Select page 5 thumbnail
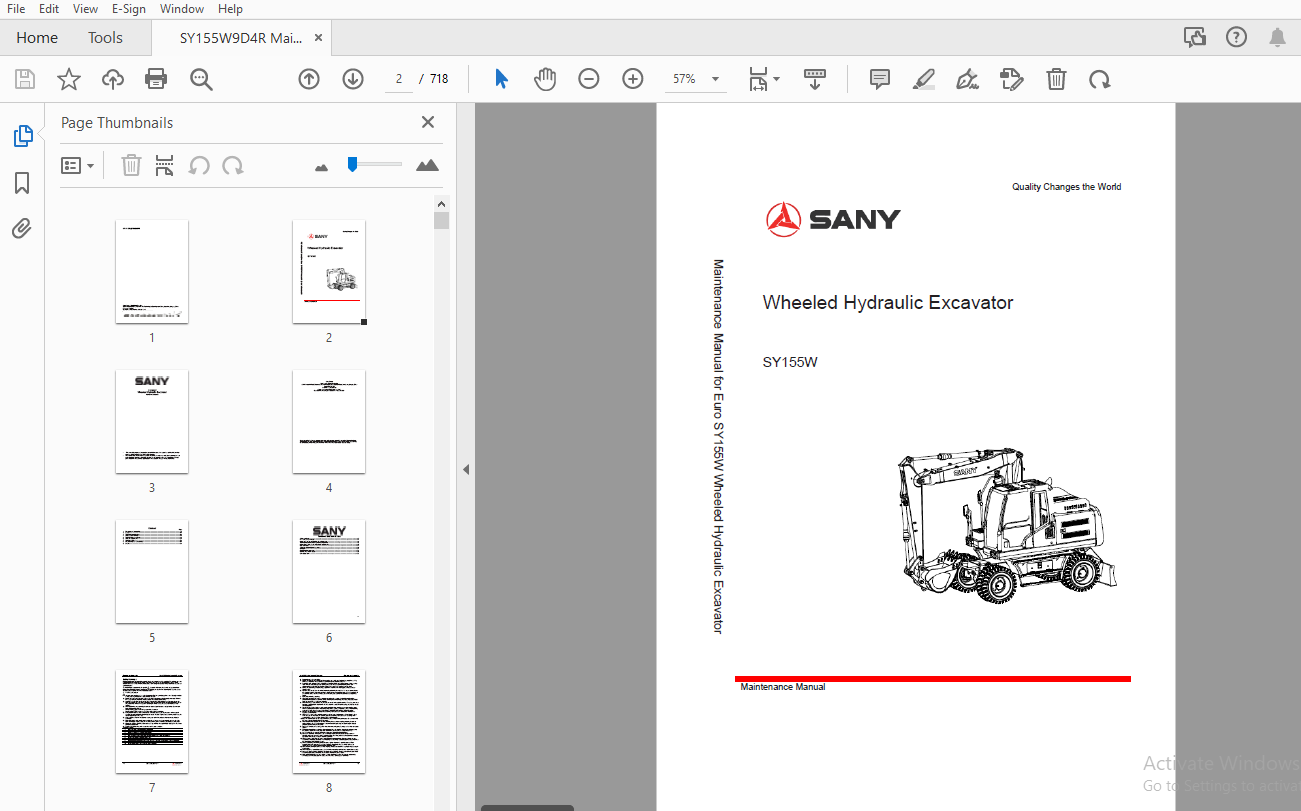This screenshot has width=1301, height=811. (x=152, y=572)
